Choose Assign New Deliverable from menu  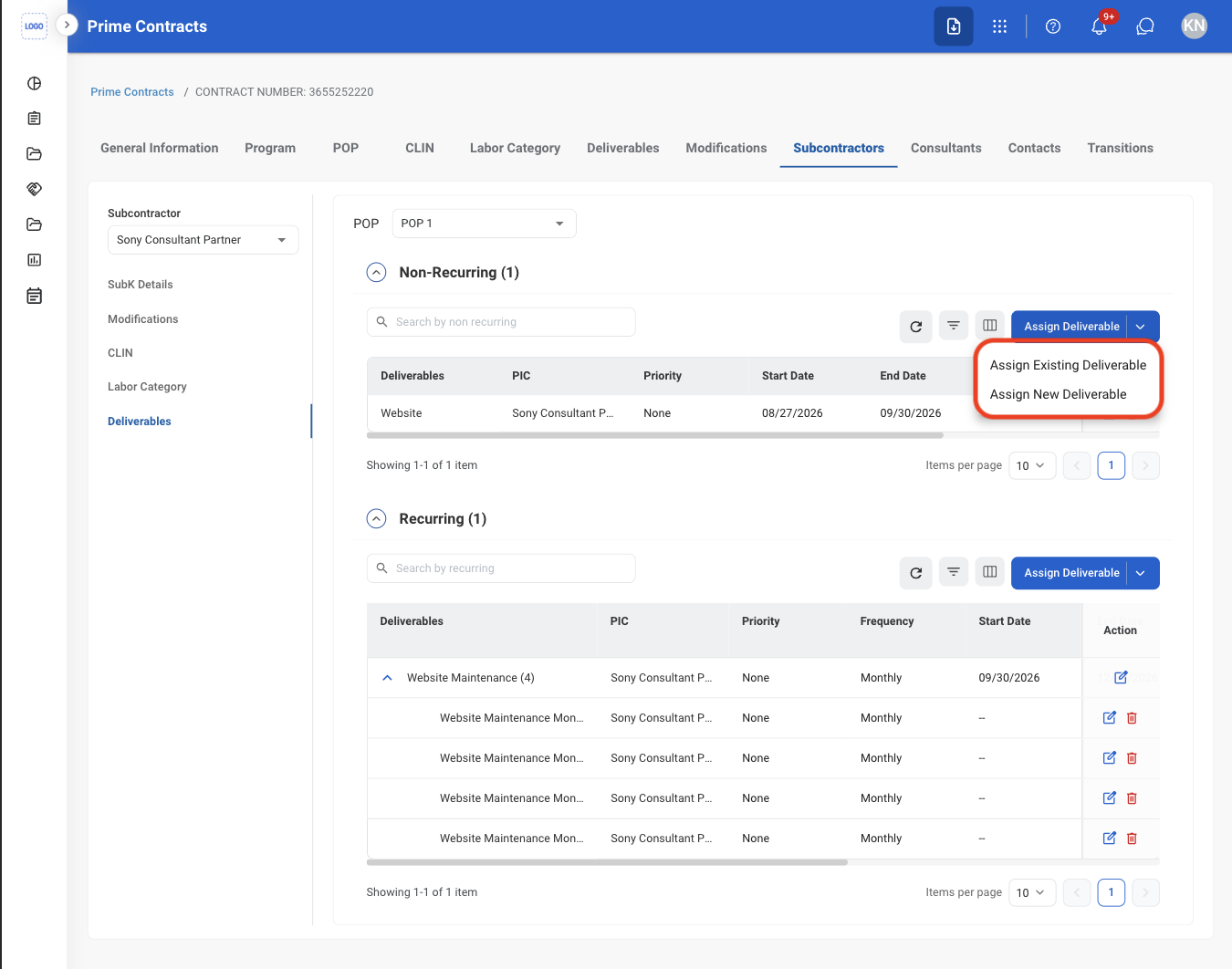pyautogui.click(x=1058, y=394)
